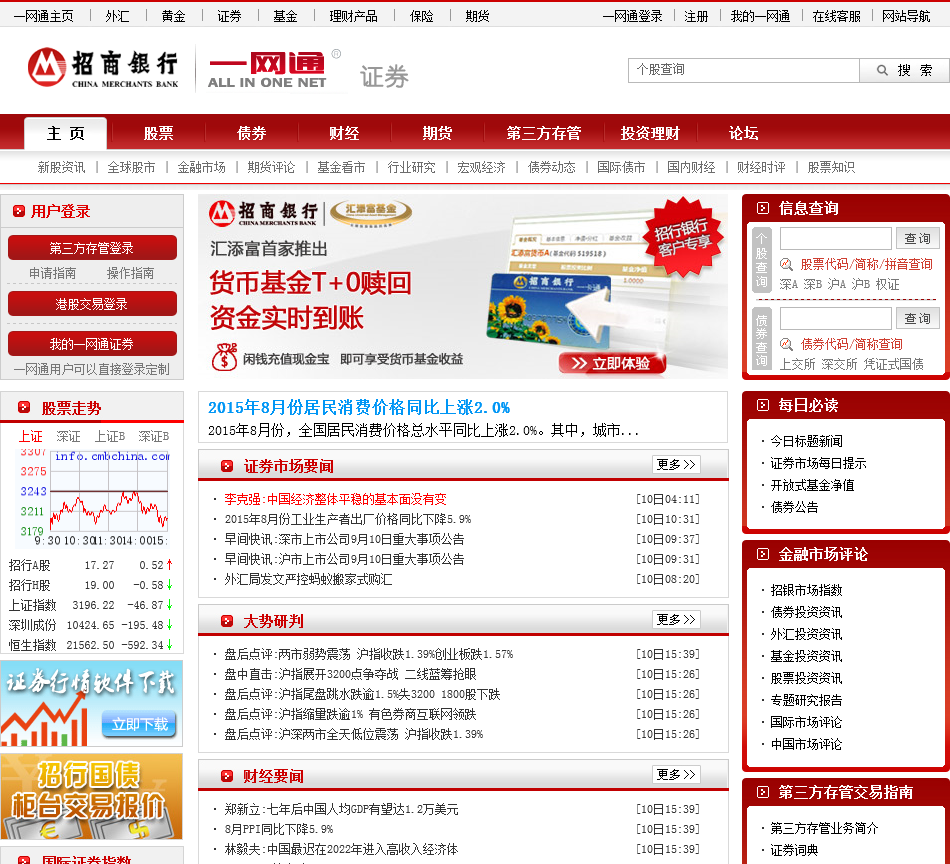Click the 搜索 button
This screenshot has width=950, height=864.
coord(904,70)
